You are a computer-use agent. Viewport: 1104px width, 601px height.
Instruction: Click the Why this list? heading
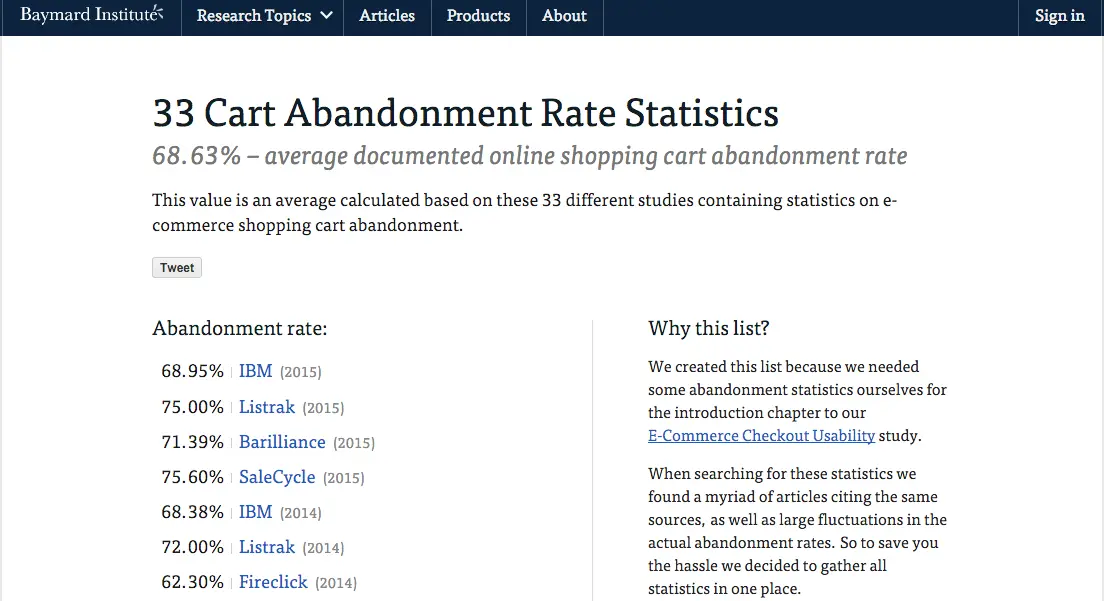click(708, 329)
